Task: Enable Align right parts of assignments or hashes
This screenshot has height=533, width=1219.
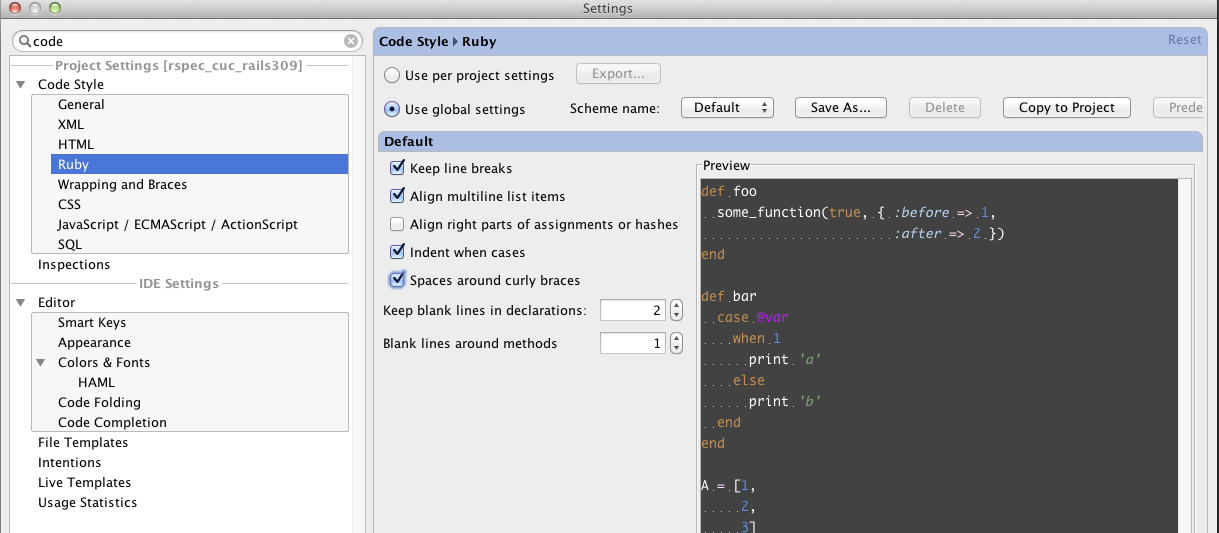Action: click(398, 224)
